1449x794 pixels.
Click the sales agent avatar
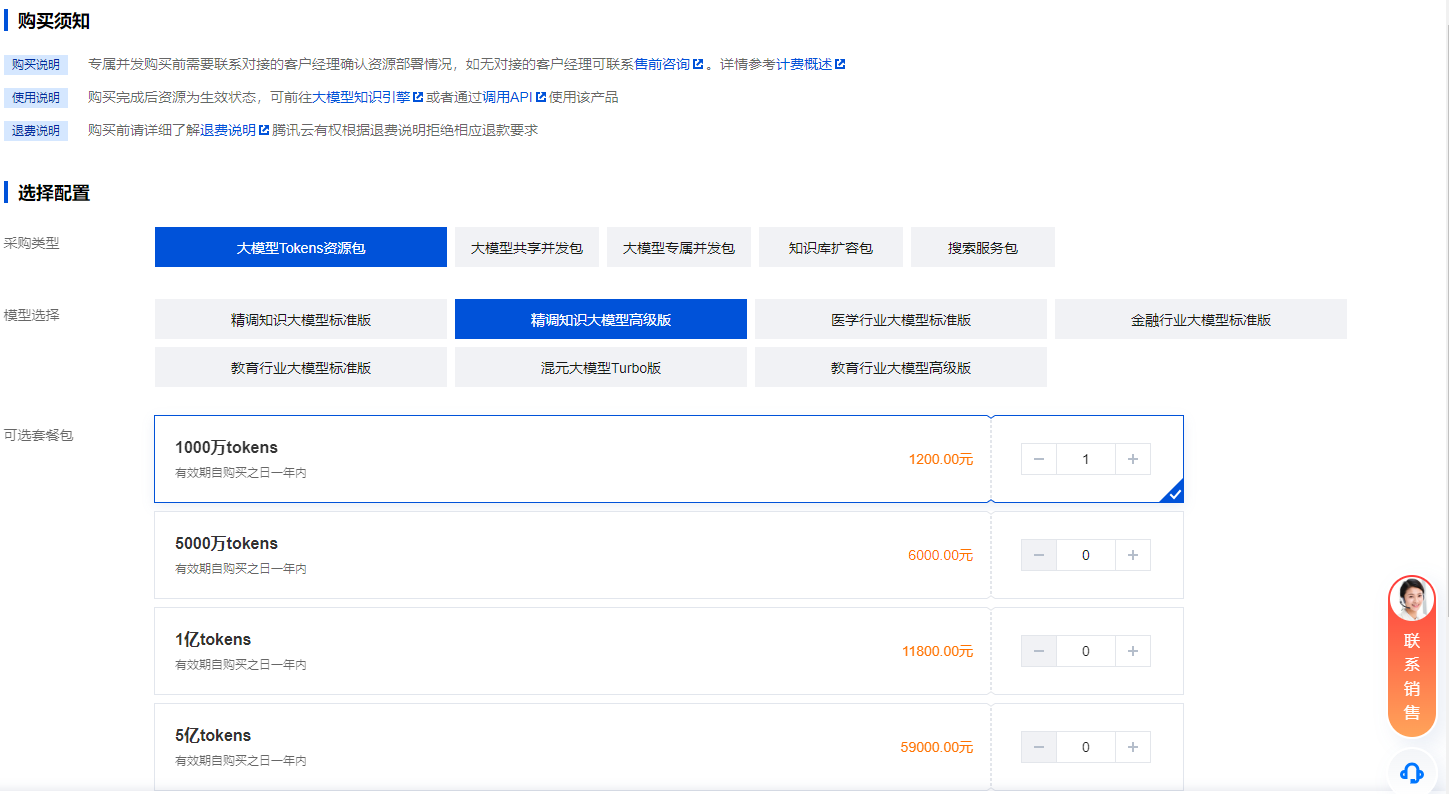click(1412, 599)
